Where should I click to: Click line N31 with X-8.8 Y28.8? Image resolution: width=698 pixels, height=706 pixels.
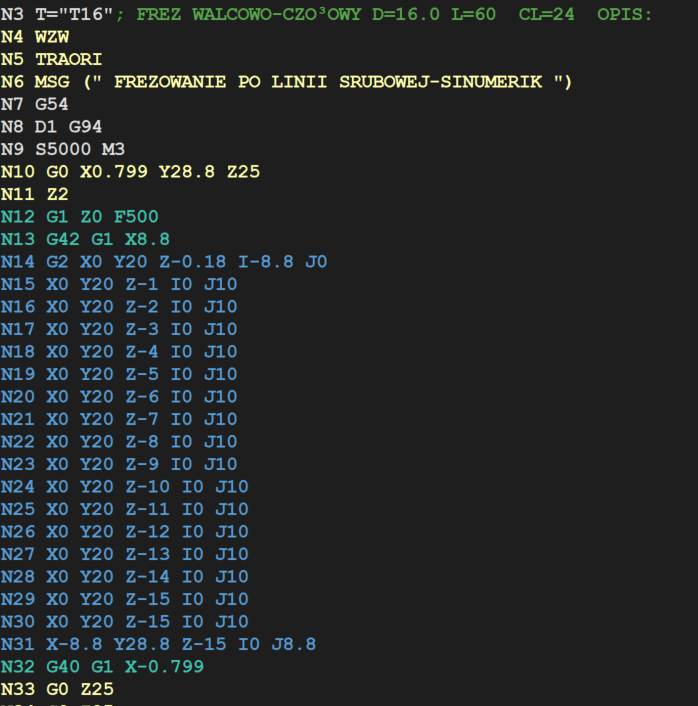(158, 644)
